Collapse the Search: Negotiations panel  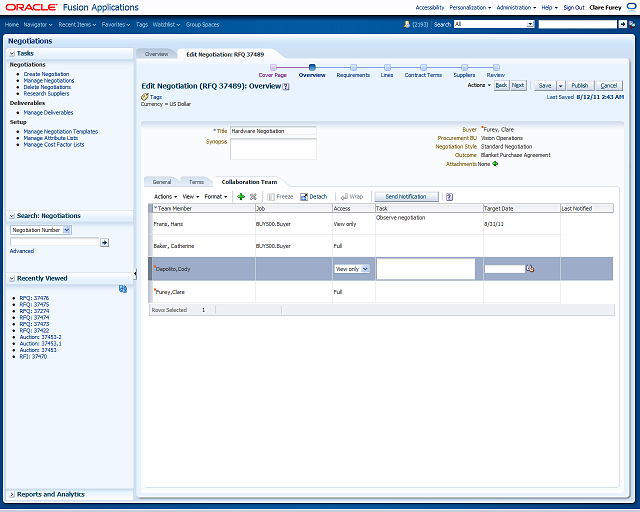(12, 216)
